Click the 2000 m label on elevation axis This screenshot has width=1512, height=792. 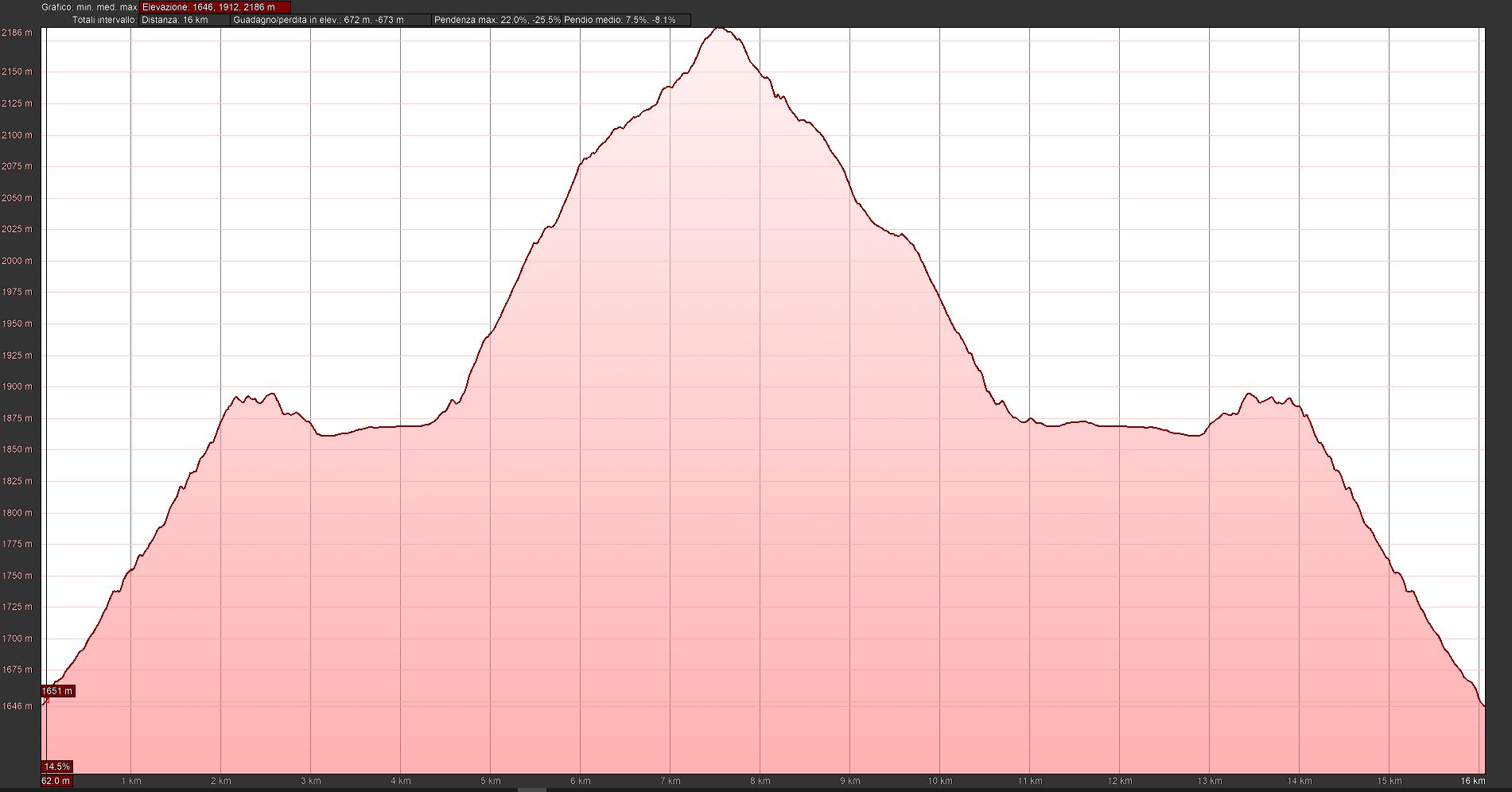tap(17, 261)
